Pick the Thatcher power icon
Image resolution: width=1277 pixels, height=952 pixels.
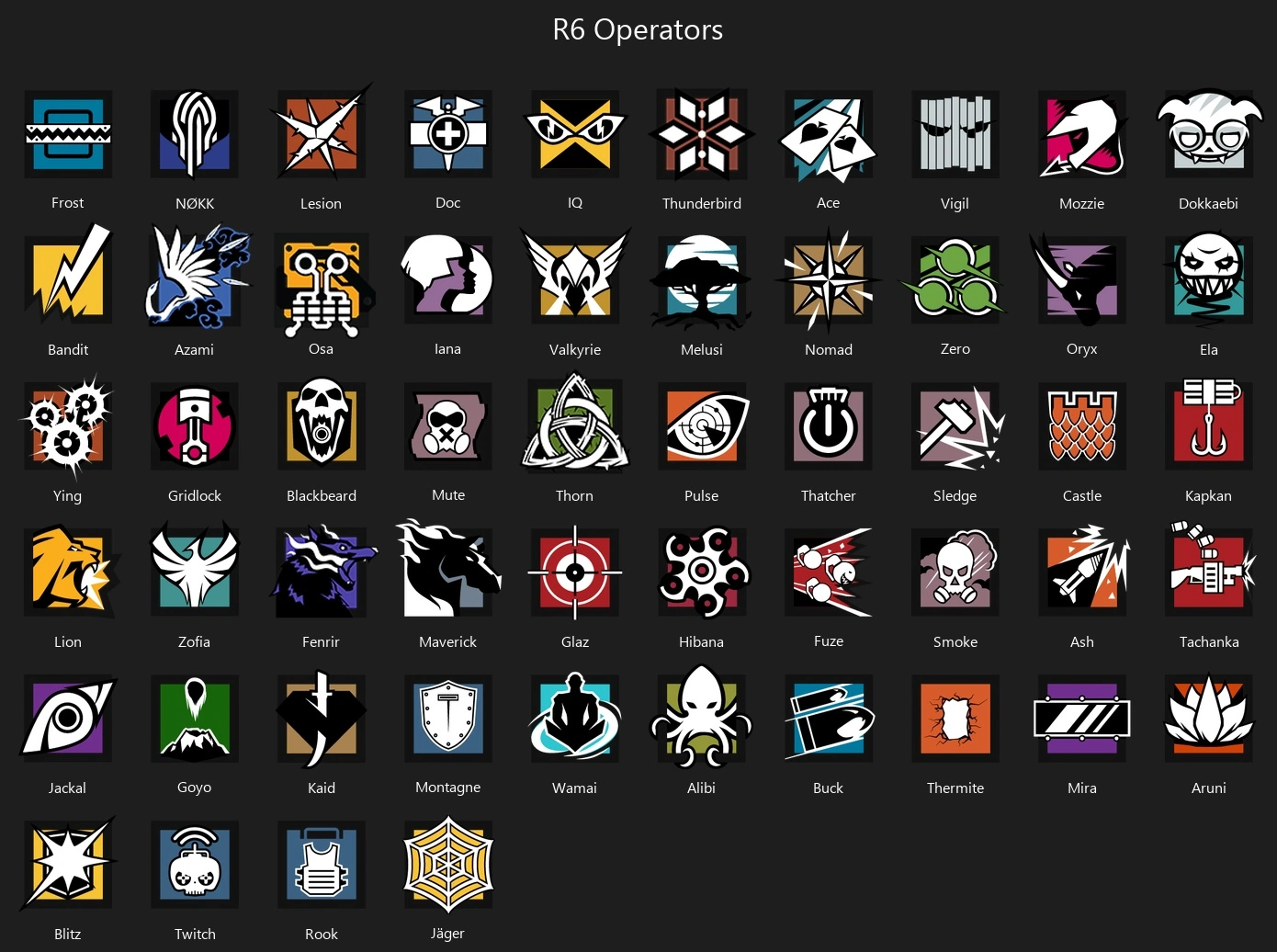[x=829, y=426]
